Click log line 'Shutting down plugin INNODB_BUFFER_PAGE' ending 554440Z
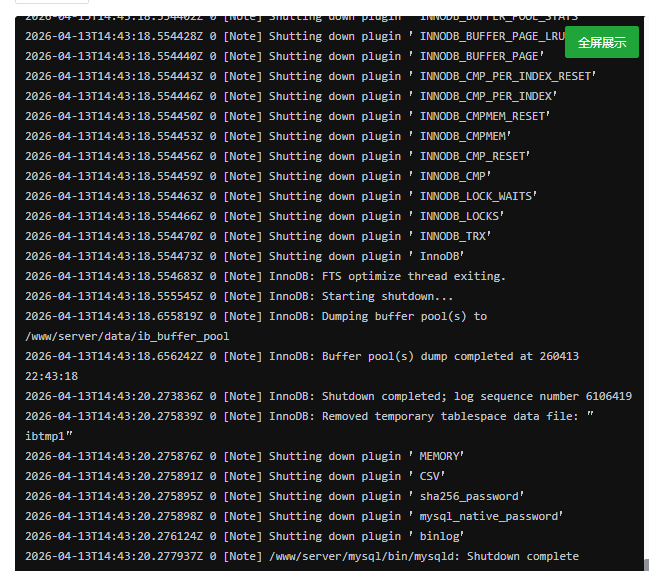649x571 pixels. click(284, 56)
